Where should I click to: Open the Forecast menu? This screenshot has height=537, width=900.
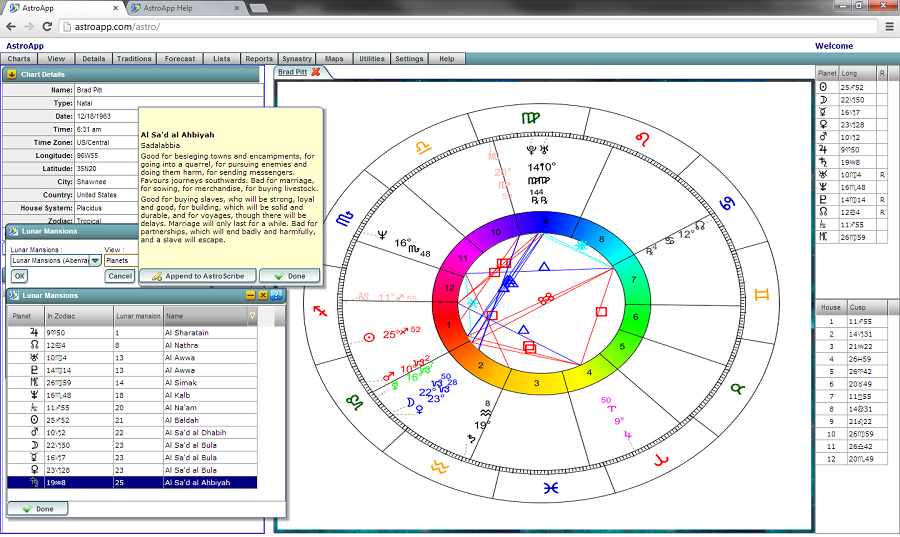[179, 59]
